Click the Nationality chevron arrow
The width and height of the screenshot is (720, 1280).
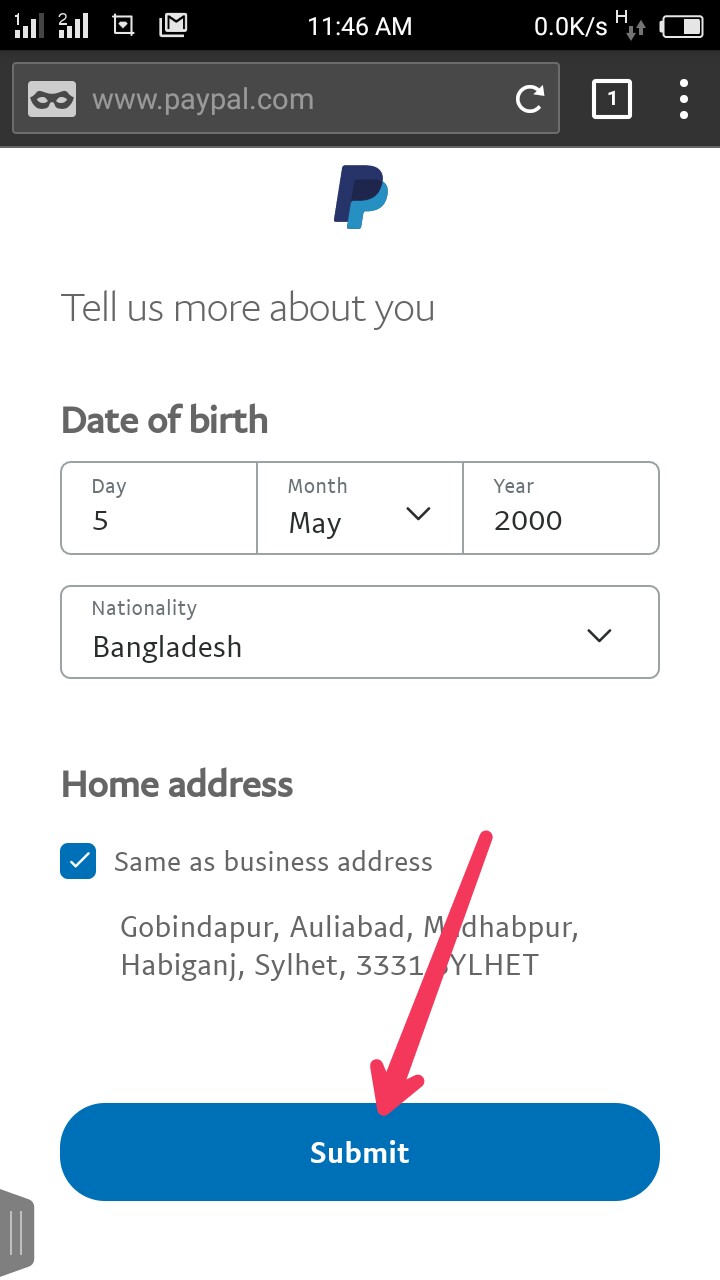pyautogui.click(x=599, y=636)
